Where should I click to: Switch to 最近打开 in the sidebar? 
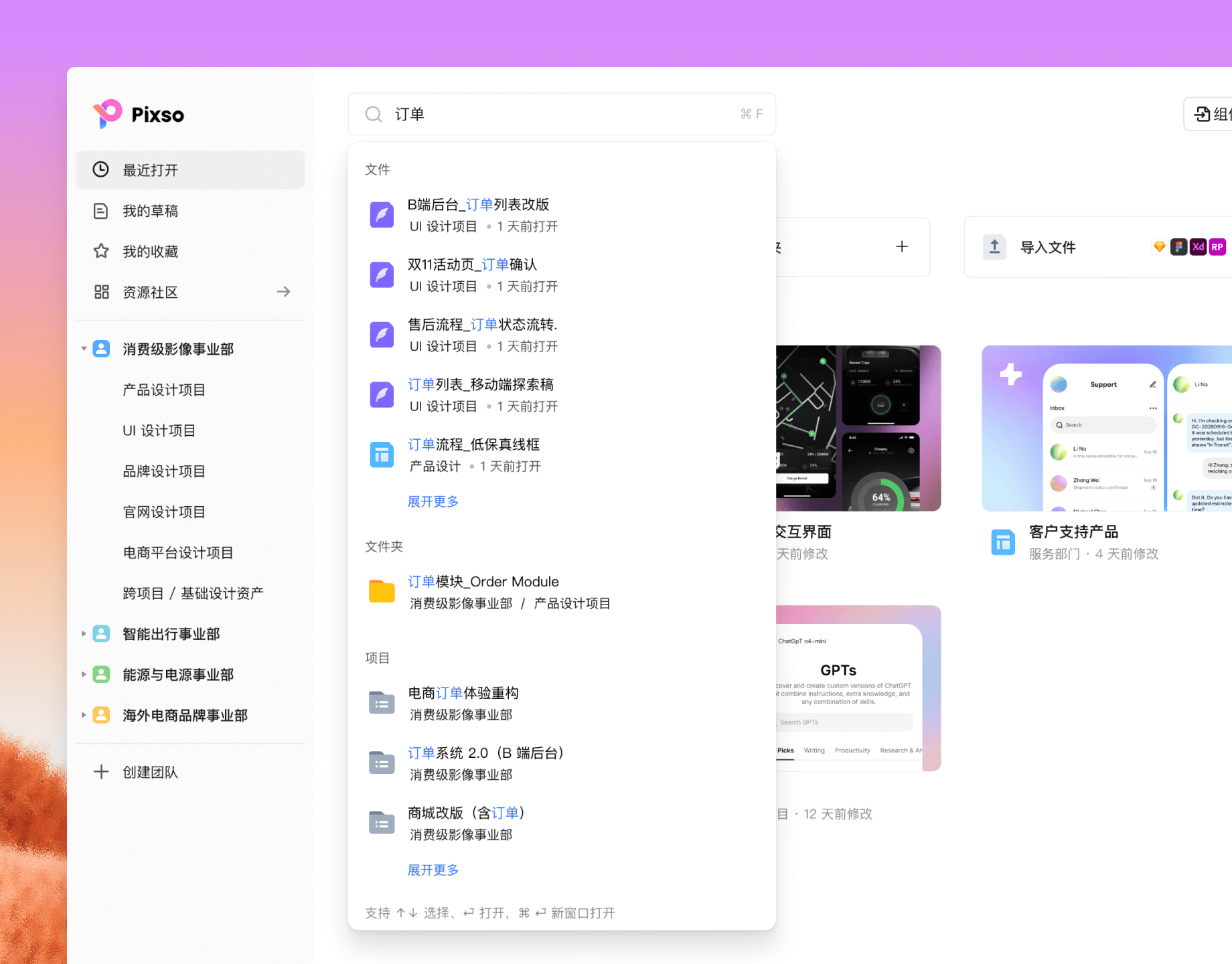click(150, 169)
